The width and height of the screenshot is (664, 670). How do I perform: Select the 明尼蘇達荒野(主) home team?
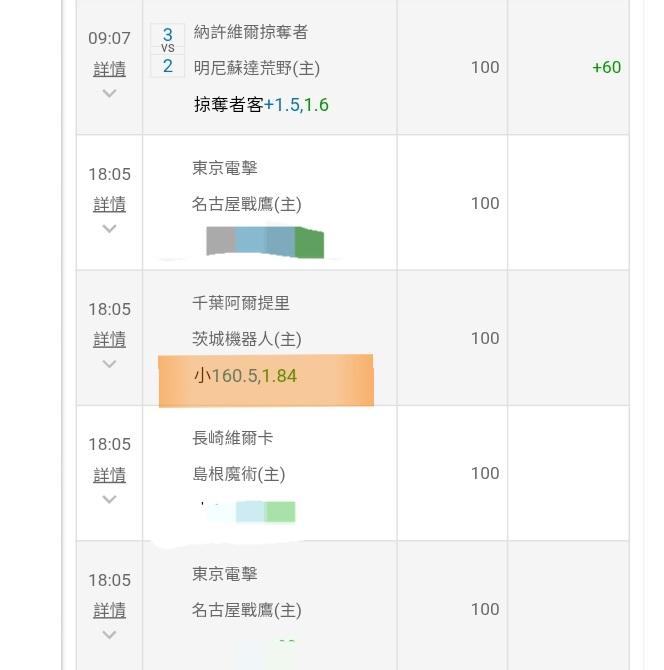[x=257, y=68]
